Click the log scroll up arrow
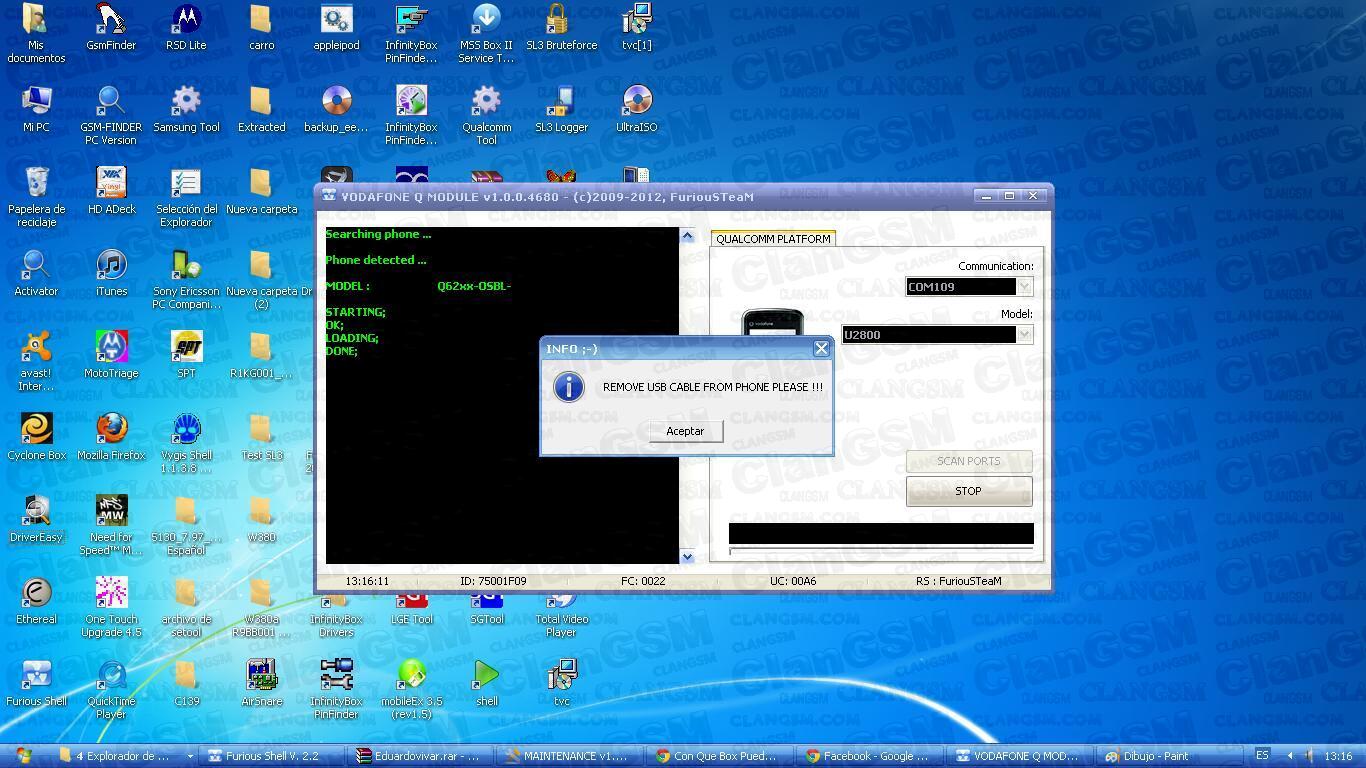This screenshot has height=768, width=1366. [687, 236]
